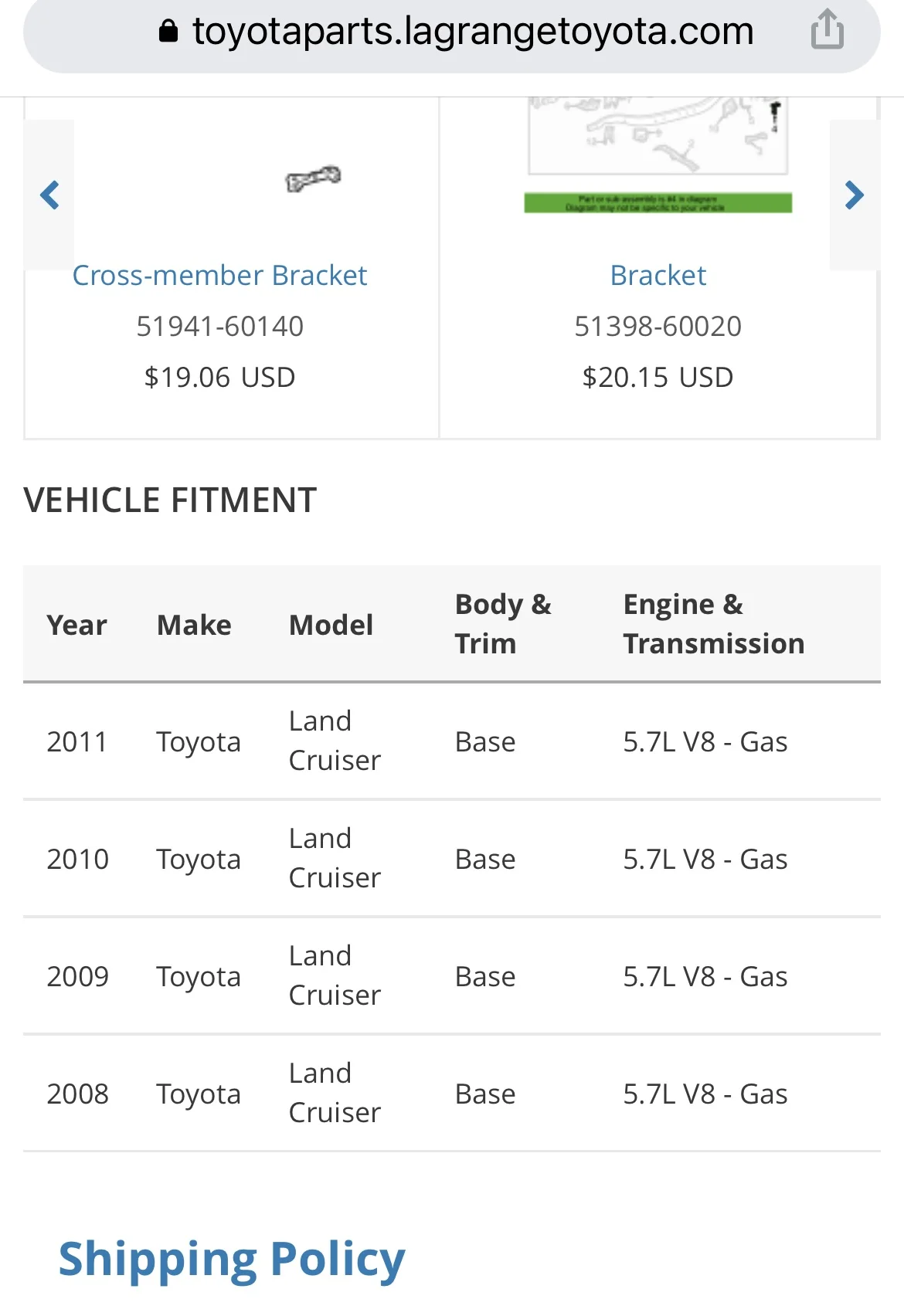Viewport: 904px width, 1316px height.
Task: Go to previous carousel products
Action: coord(50,195)
